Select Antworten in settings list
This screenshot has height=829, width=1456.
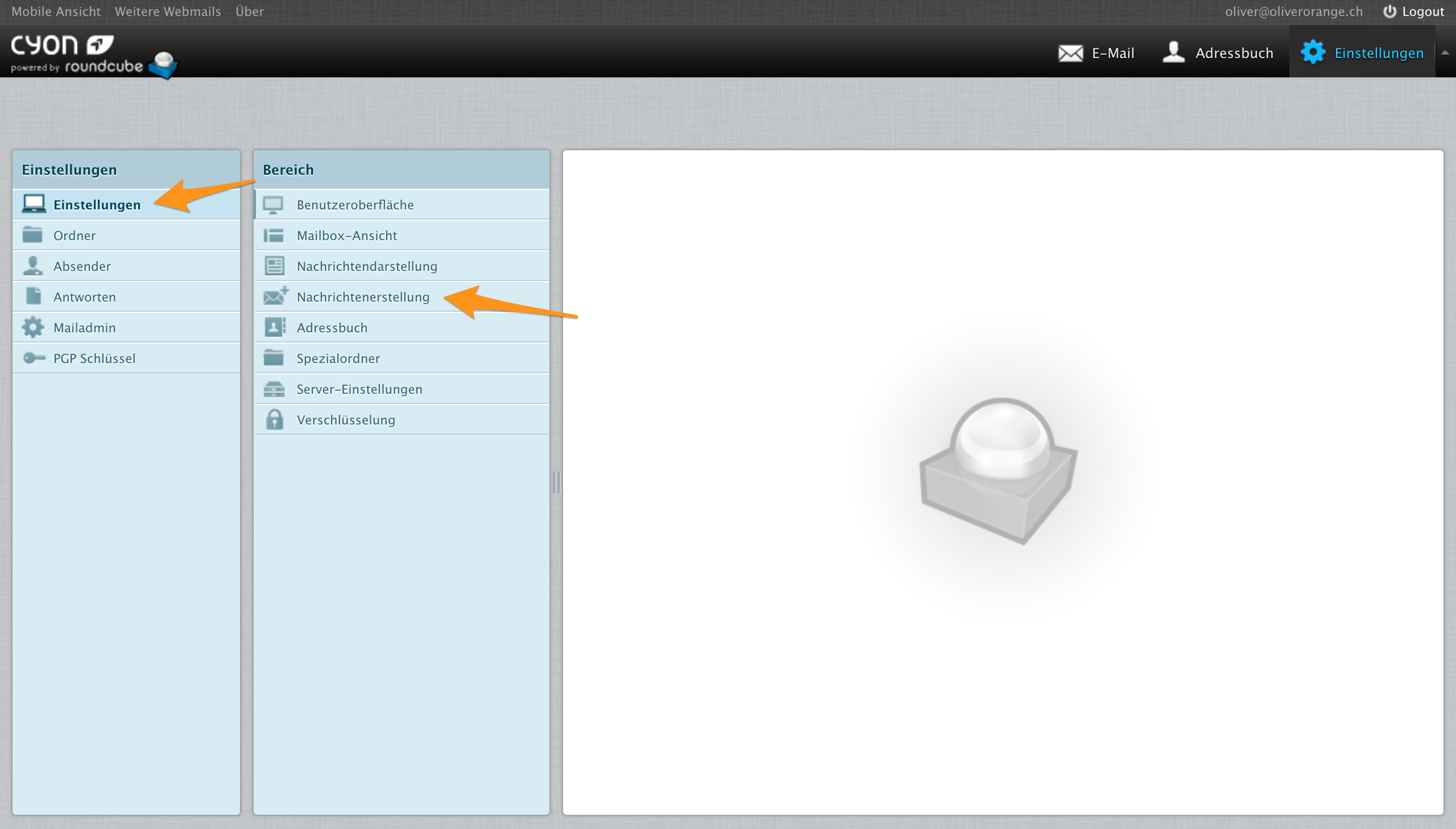[x=84, y=296]
